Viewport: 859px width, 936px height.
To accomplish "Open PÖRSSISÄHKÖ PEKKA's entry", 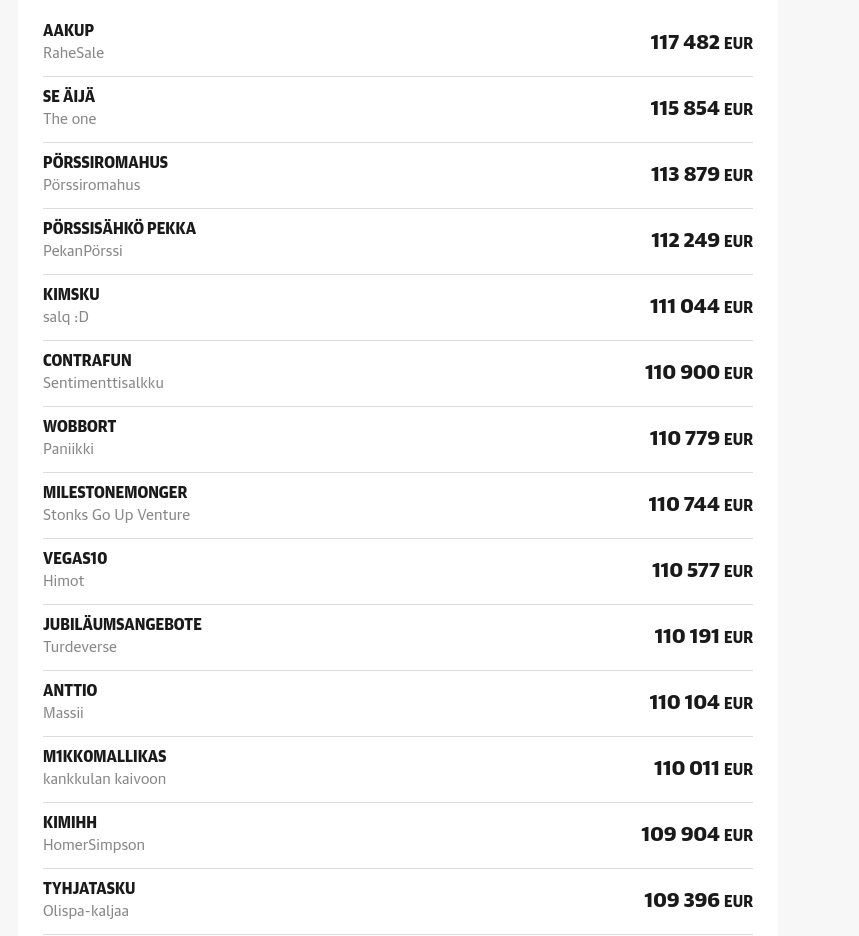I will pyautogui.click(x=119, y=229).
